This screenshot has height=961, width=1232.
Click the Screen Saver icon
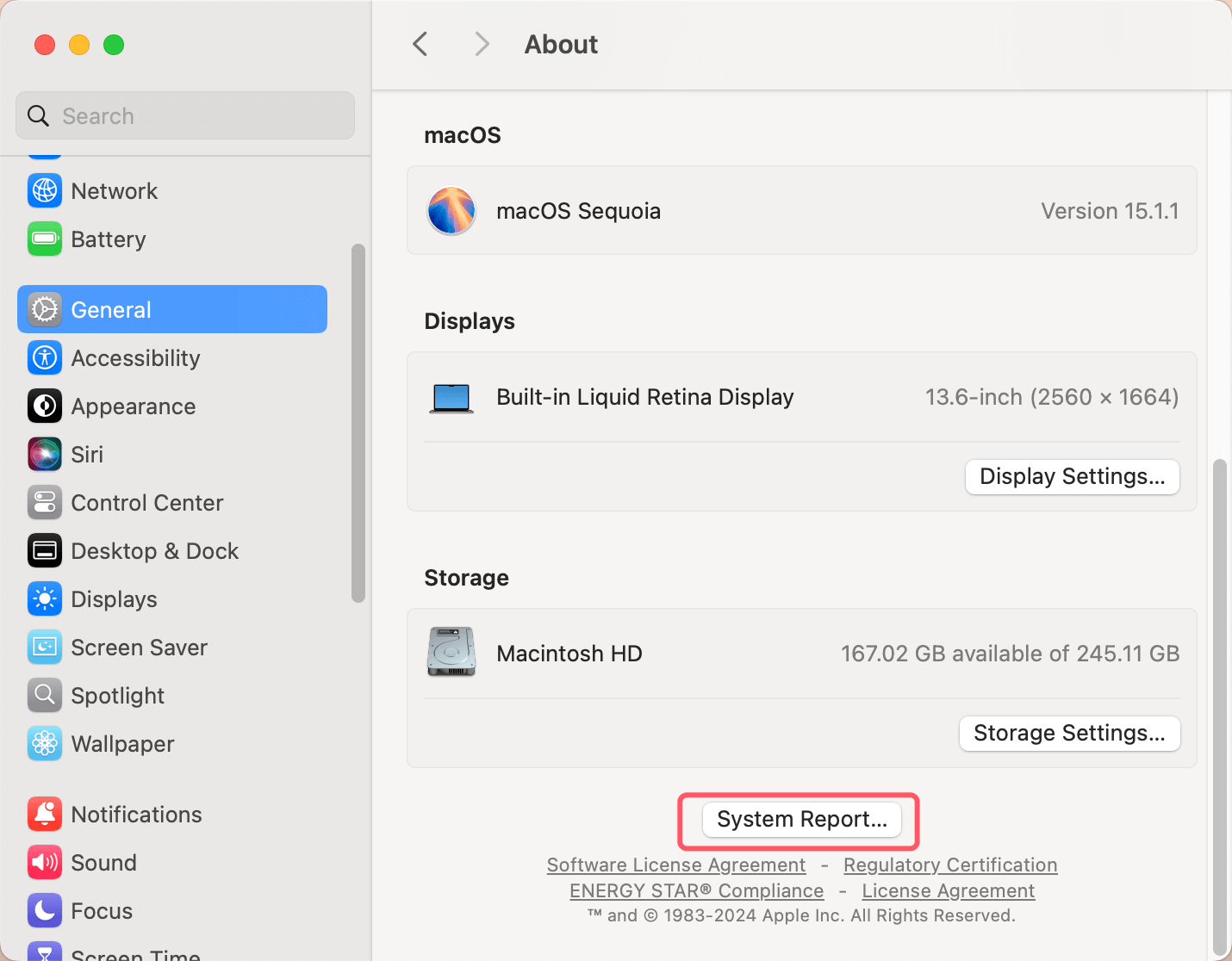click(x=45, y=647)
